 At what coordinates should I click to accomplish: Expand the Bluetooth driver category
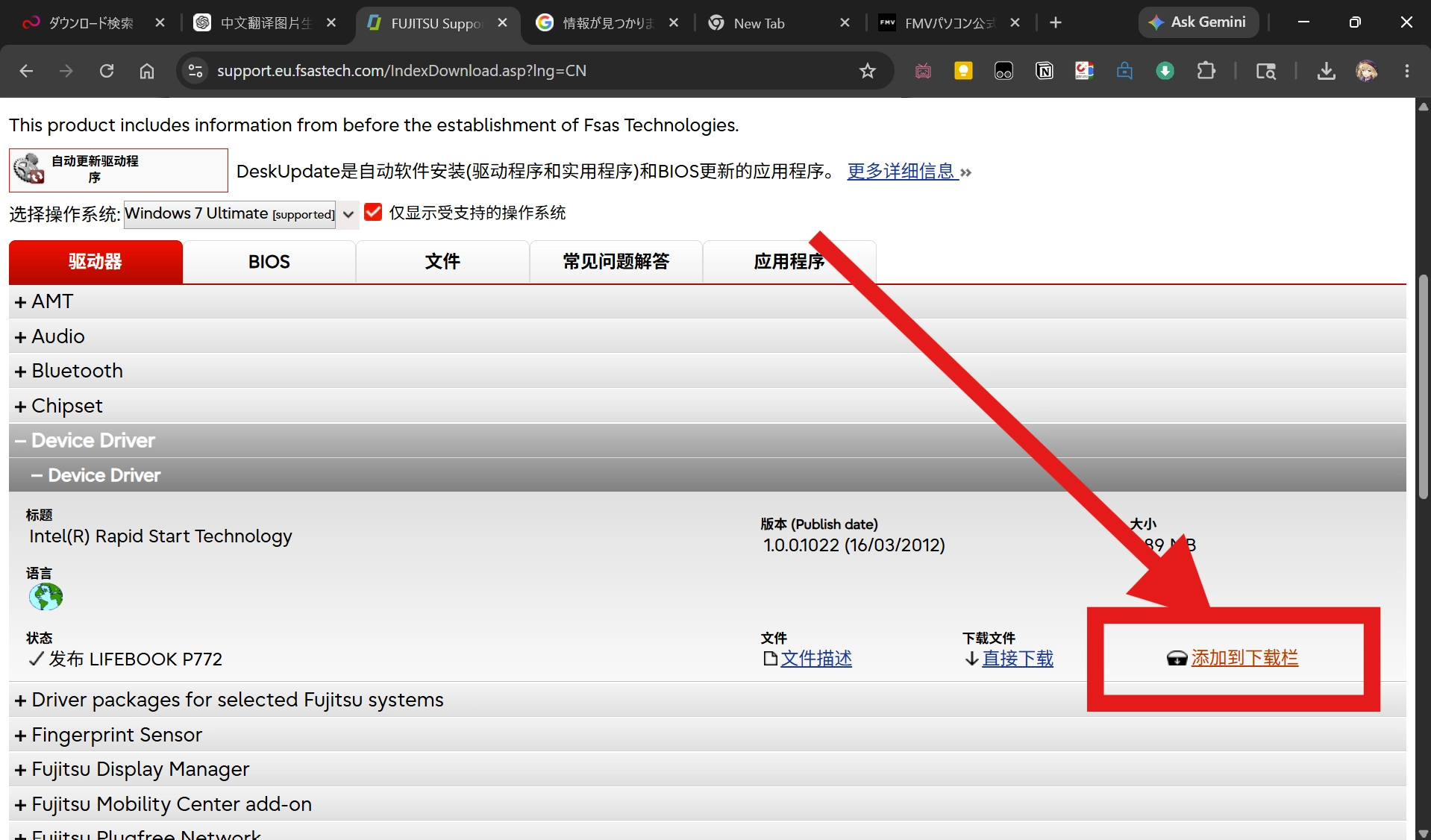pyautogui.click(x=707, y=371)
